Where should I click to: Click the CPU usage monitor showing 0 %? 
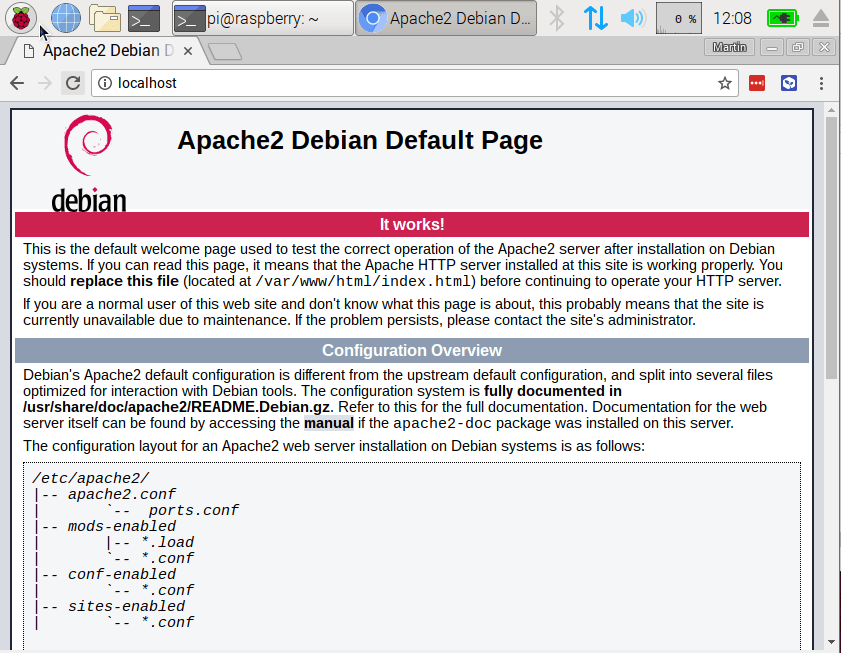[x=678, y=18]
